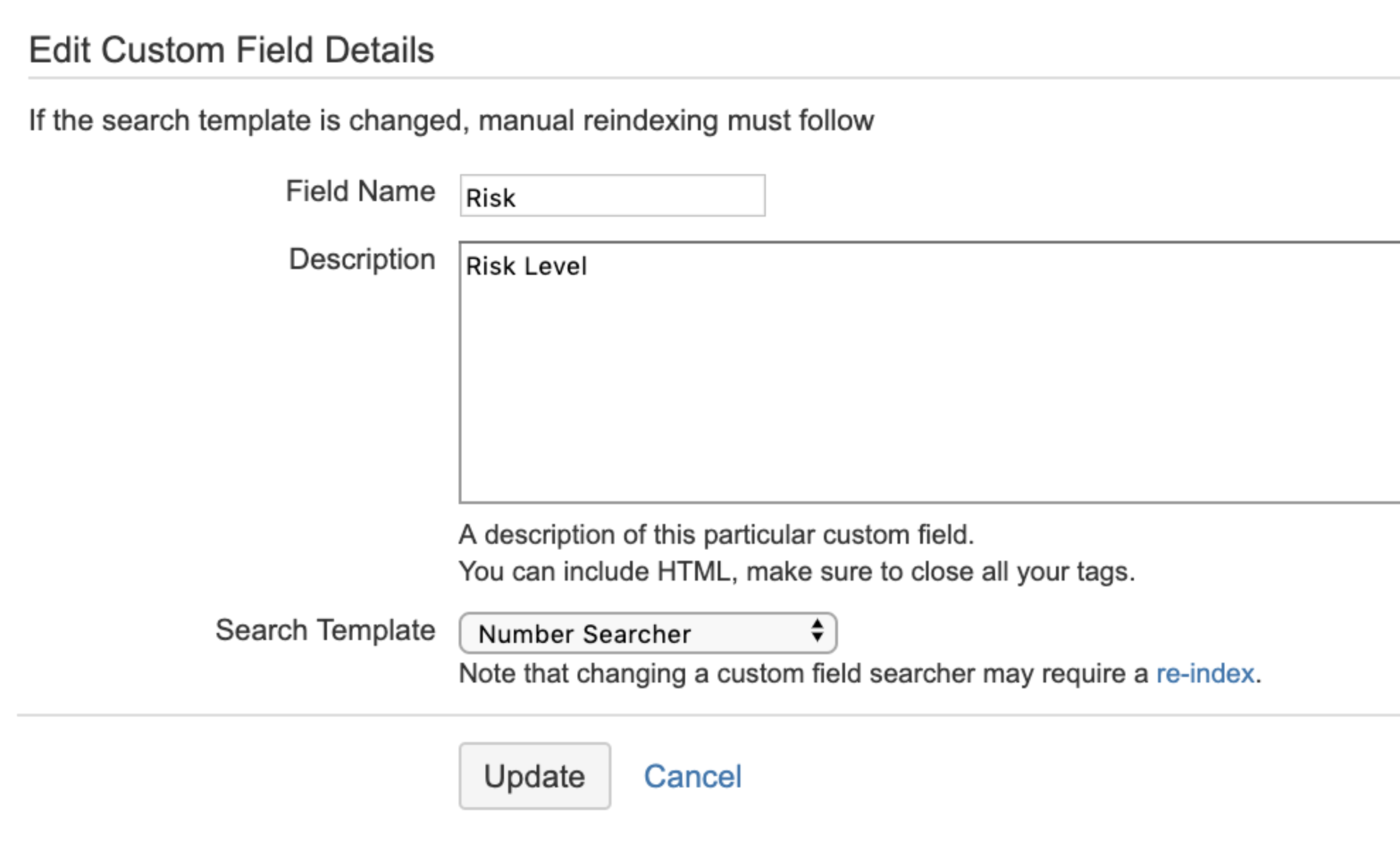
Task: Click the up-down arrows on Search Template
Action: (x=817, y=630)
